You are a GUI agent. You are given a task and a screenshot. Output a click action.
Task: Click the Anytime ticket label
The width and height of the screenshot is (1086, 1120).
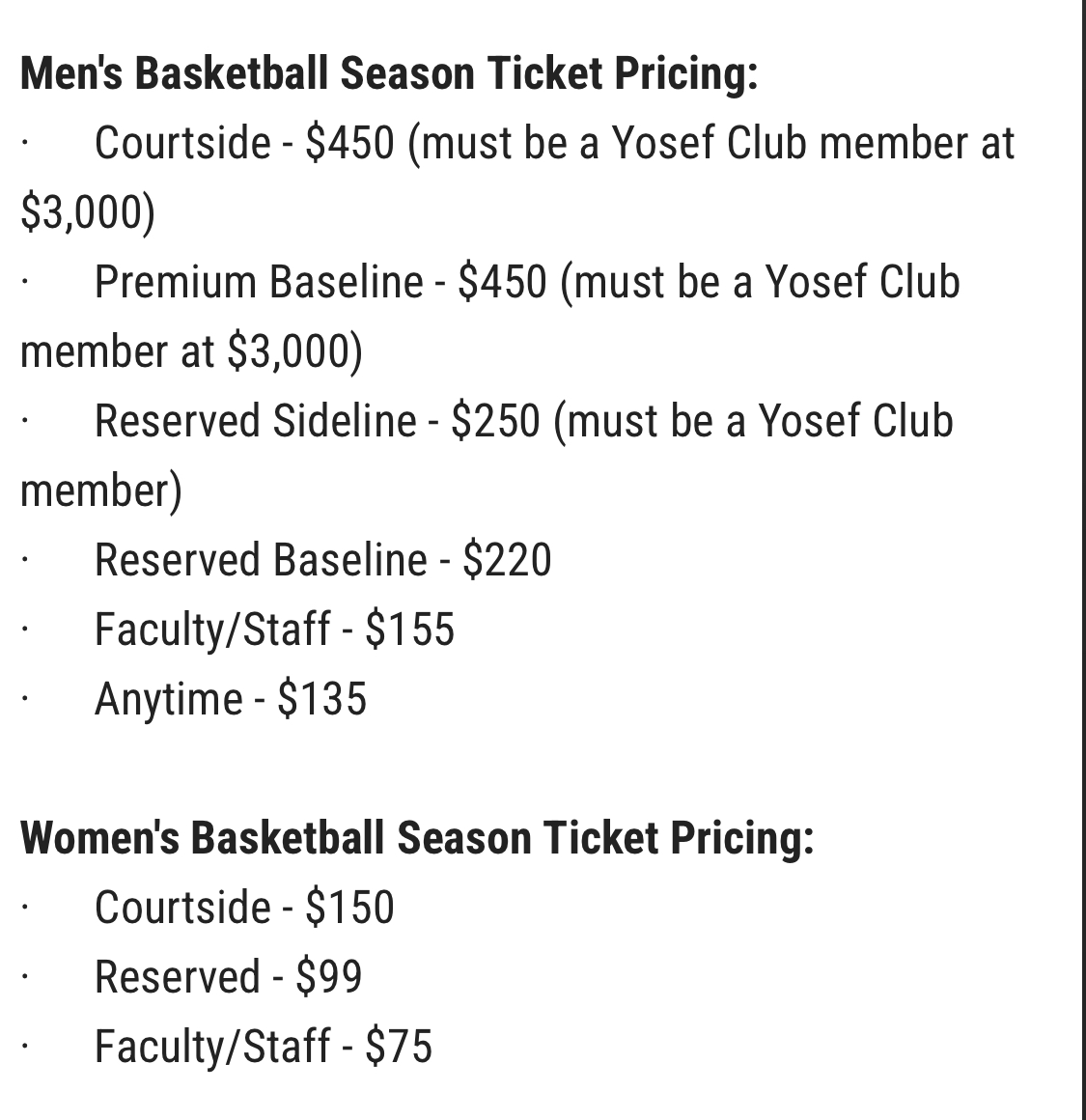tap(168, 700)
